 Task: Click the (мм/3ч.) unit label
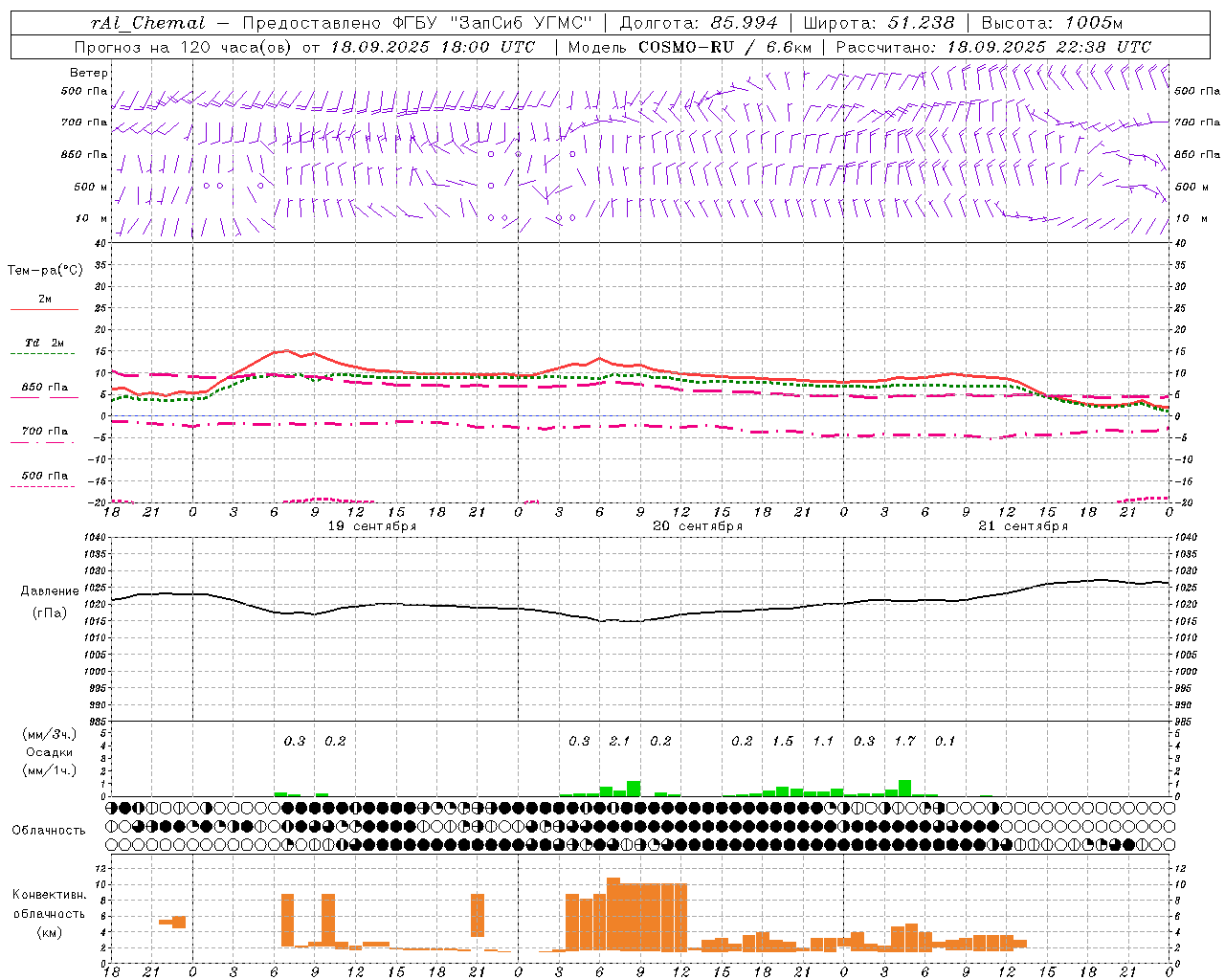[x=50, y=734]
